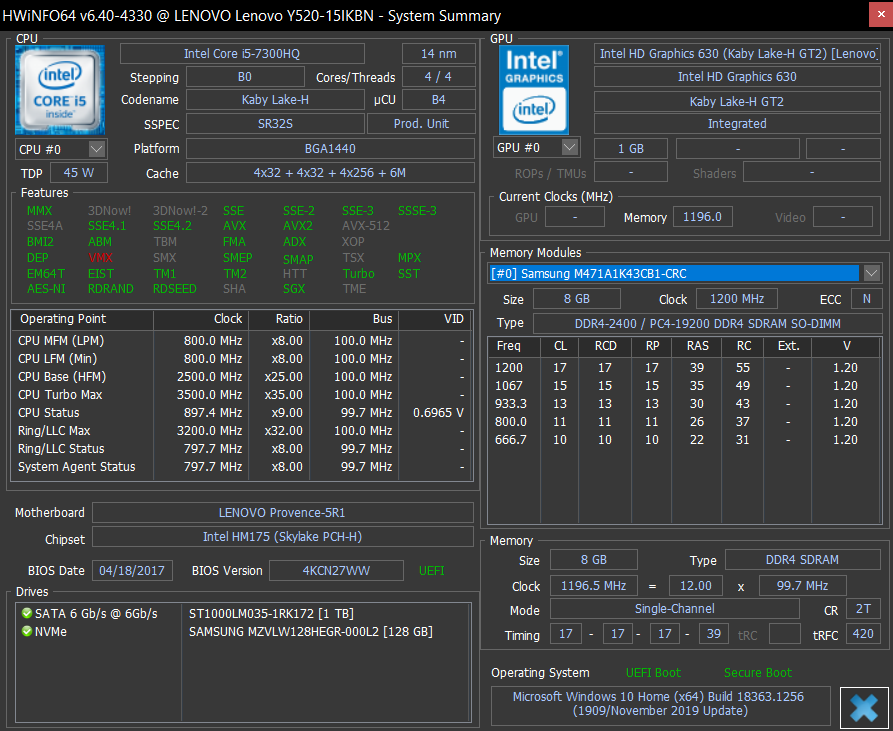This screenshot has width=893, height=731.
Task: Click the BGA1440 platform field
Action: [330, 149]
